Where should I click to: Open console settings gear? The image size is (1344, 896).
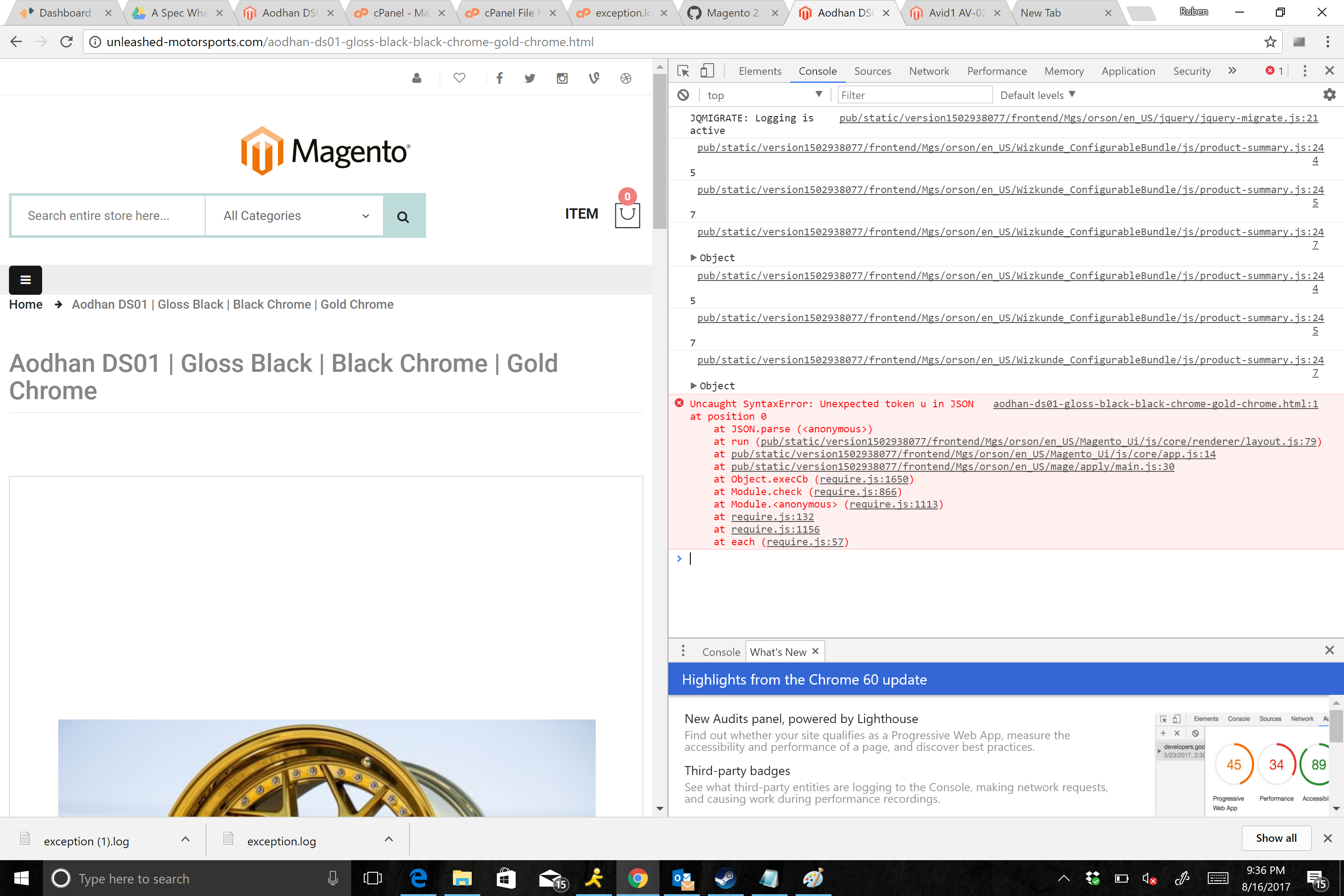click(x=1329, y=95)
